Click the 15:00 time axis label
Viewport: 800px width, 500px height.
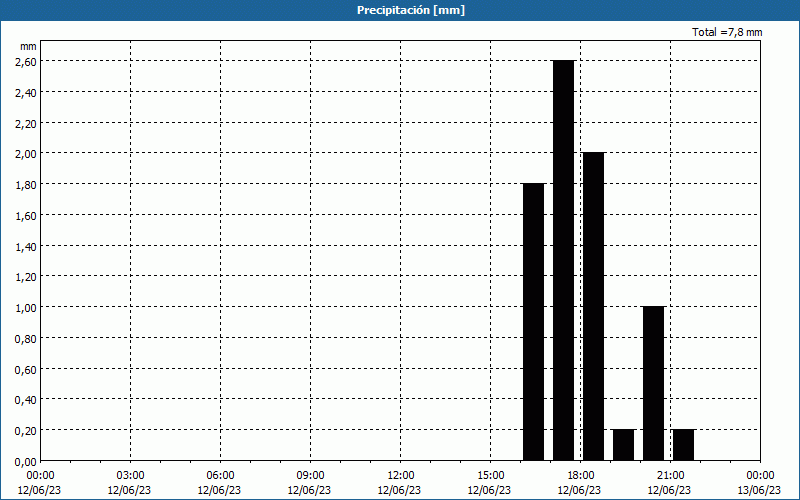[490, 476]
